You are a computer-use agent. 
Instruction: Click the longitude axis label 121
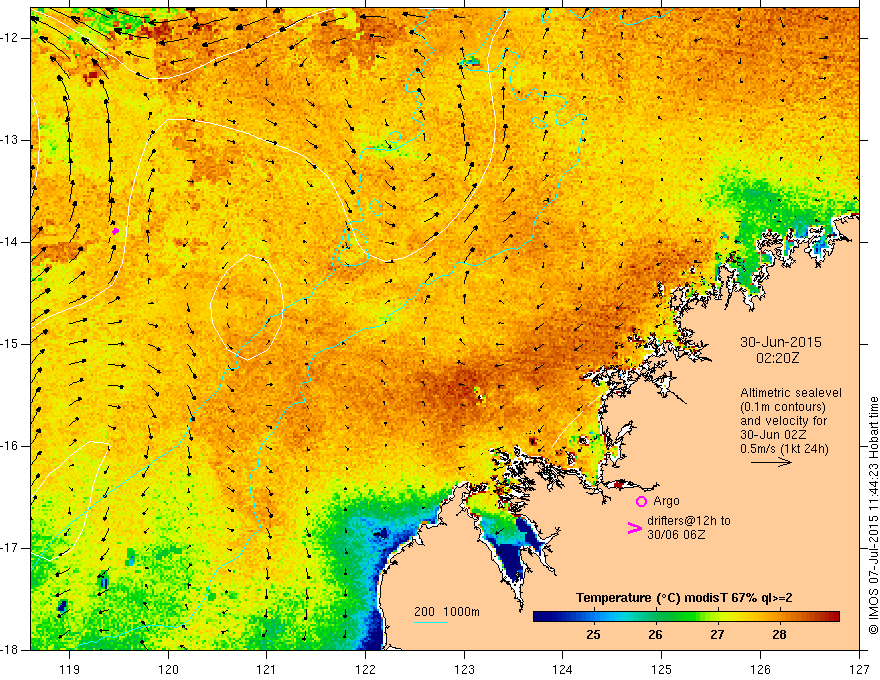coord(267,669)
